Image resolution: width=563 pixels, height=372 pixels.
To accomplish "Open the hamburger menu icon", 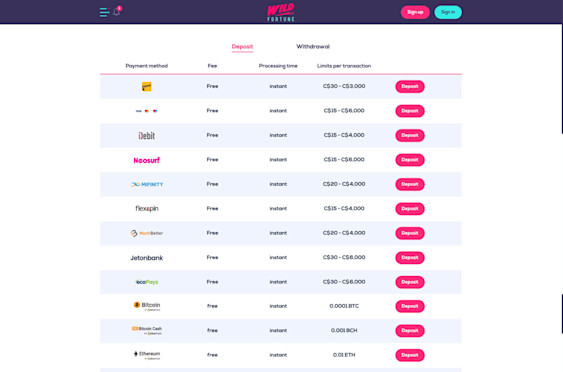I will (104, 12).
